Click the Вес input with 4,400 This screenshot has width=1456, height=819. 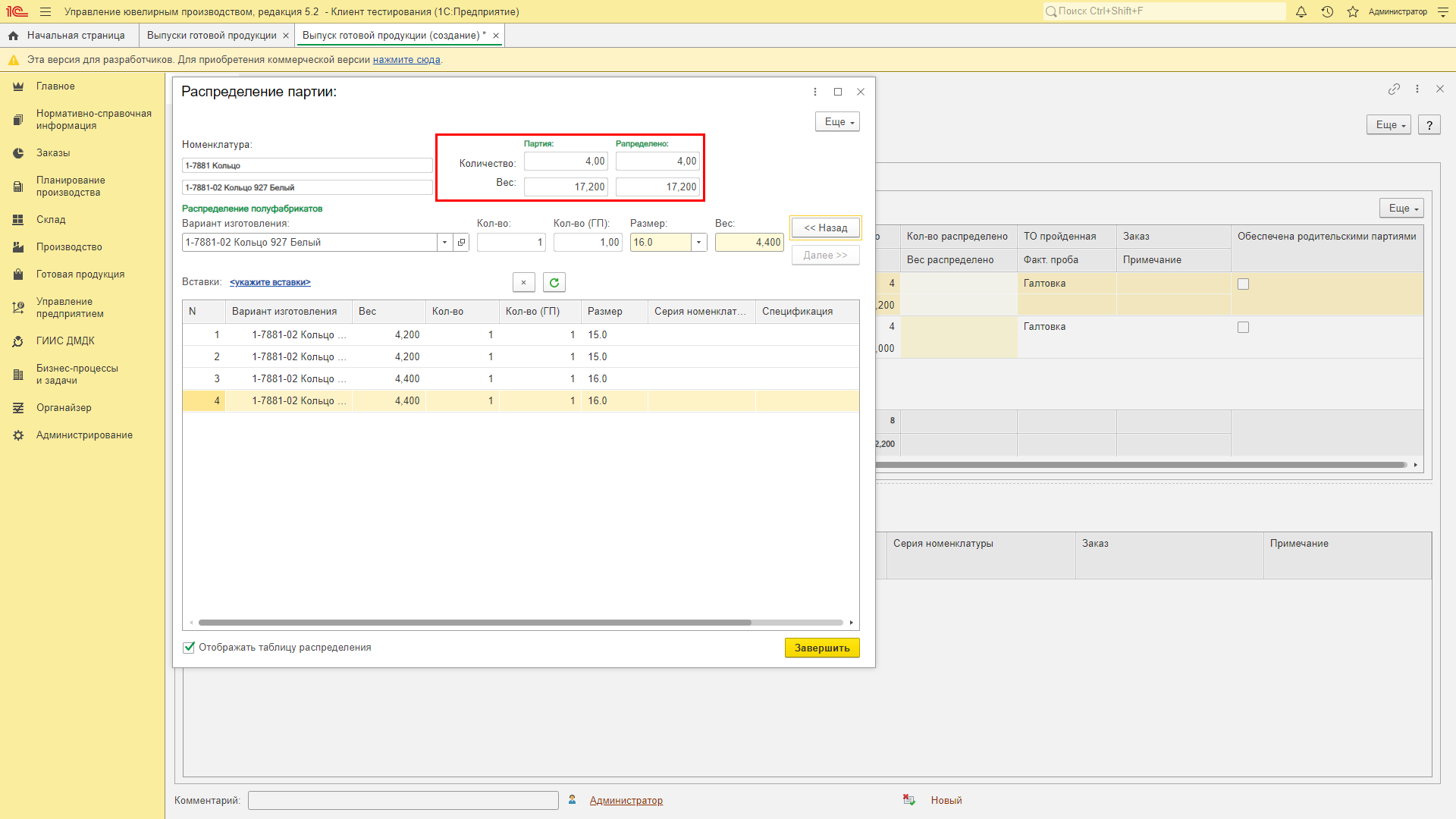pyautogui.click(x=749, y=243)
